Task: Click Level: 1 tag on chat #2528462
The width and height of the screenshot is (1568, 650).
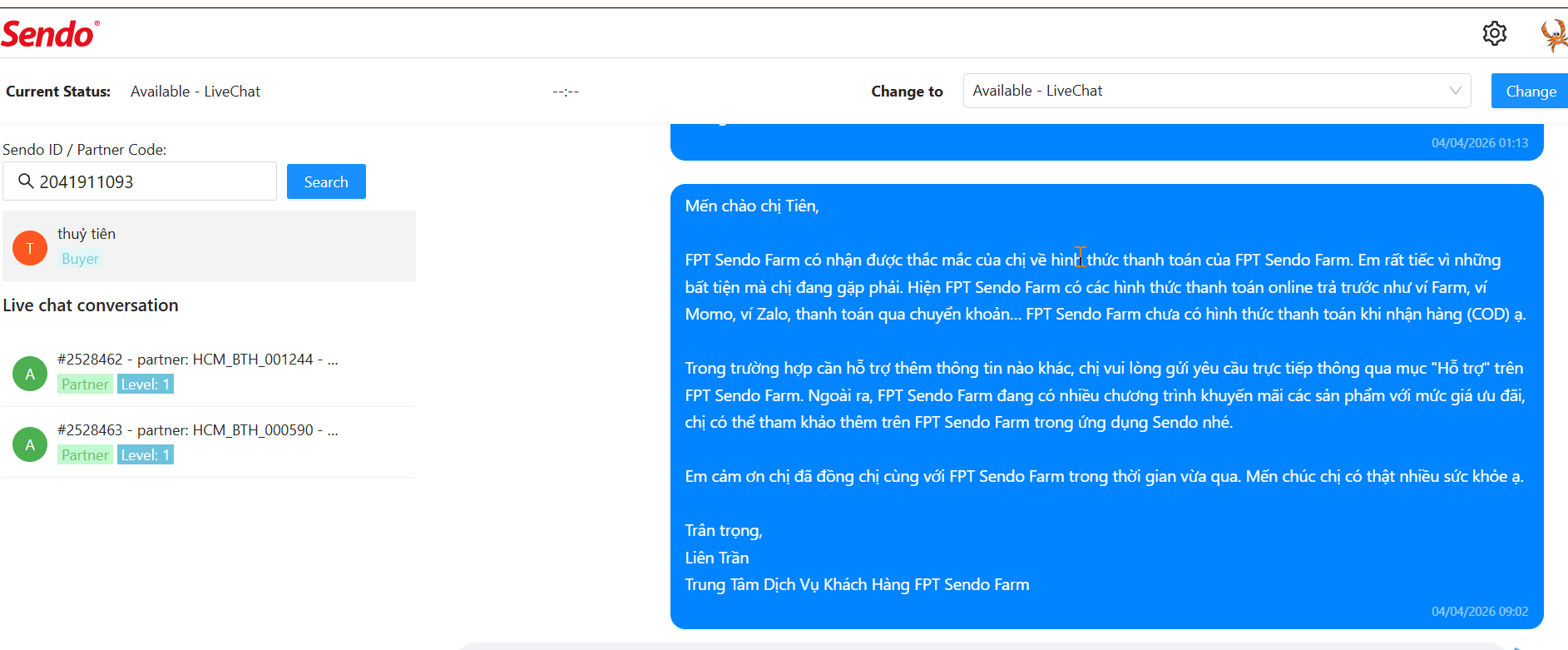Action: click(x=146, y=385)
